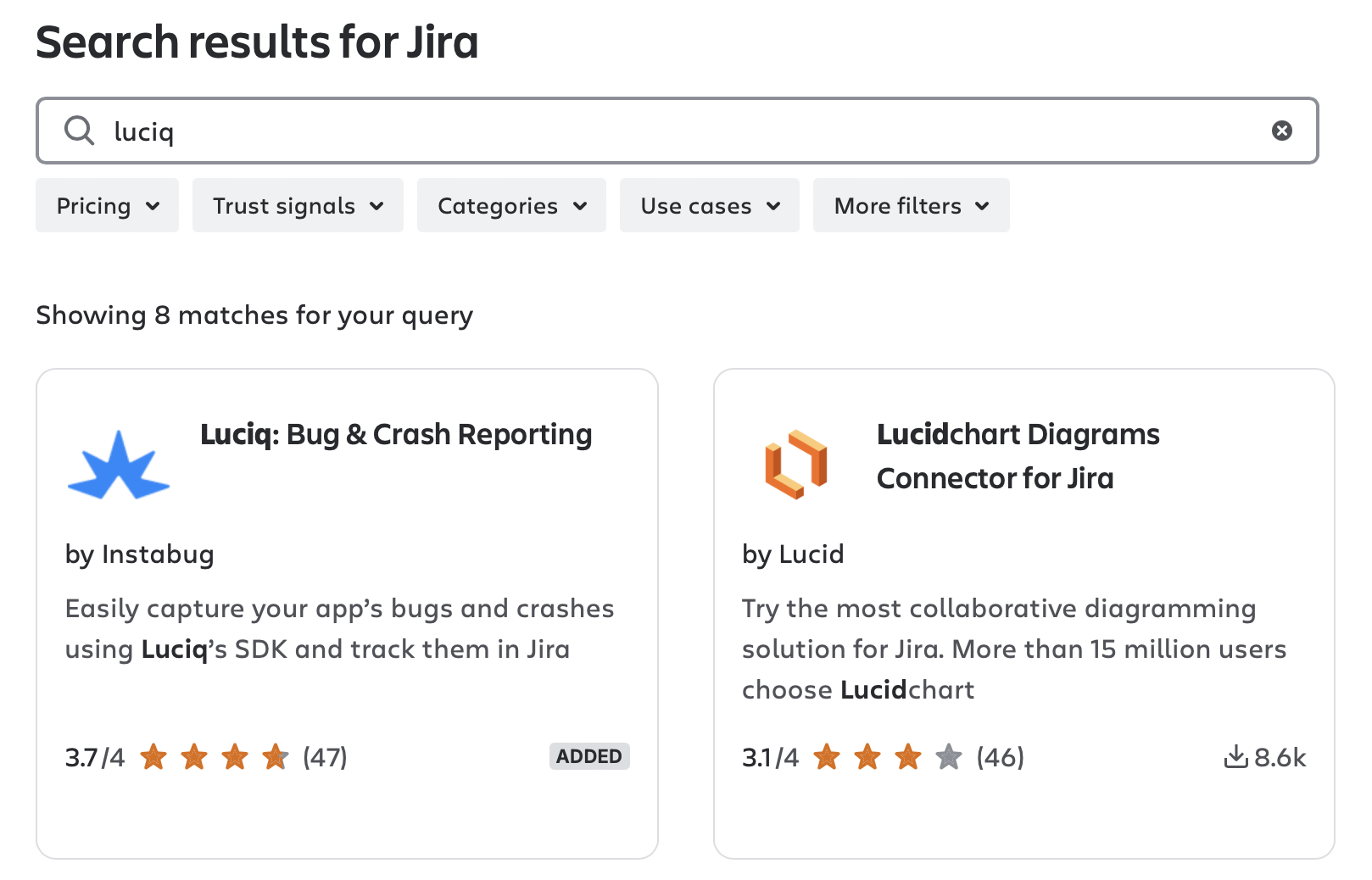Screen dimensions: 1372x880
Task: Open the Pricing filter dropdown
Action: pos(107,205)
